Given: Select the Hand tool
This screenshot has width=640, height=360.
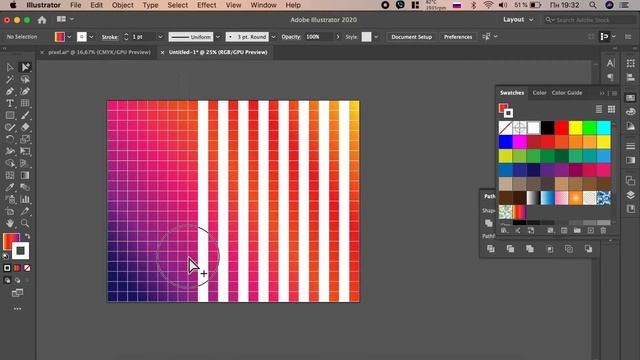Looking at the screenshot, I should point(10,223).
